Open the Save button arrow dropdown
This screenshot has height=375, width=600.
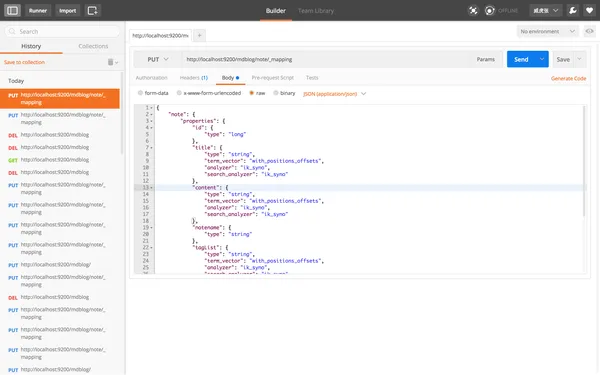click(x=579, y=59)
